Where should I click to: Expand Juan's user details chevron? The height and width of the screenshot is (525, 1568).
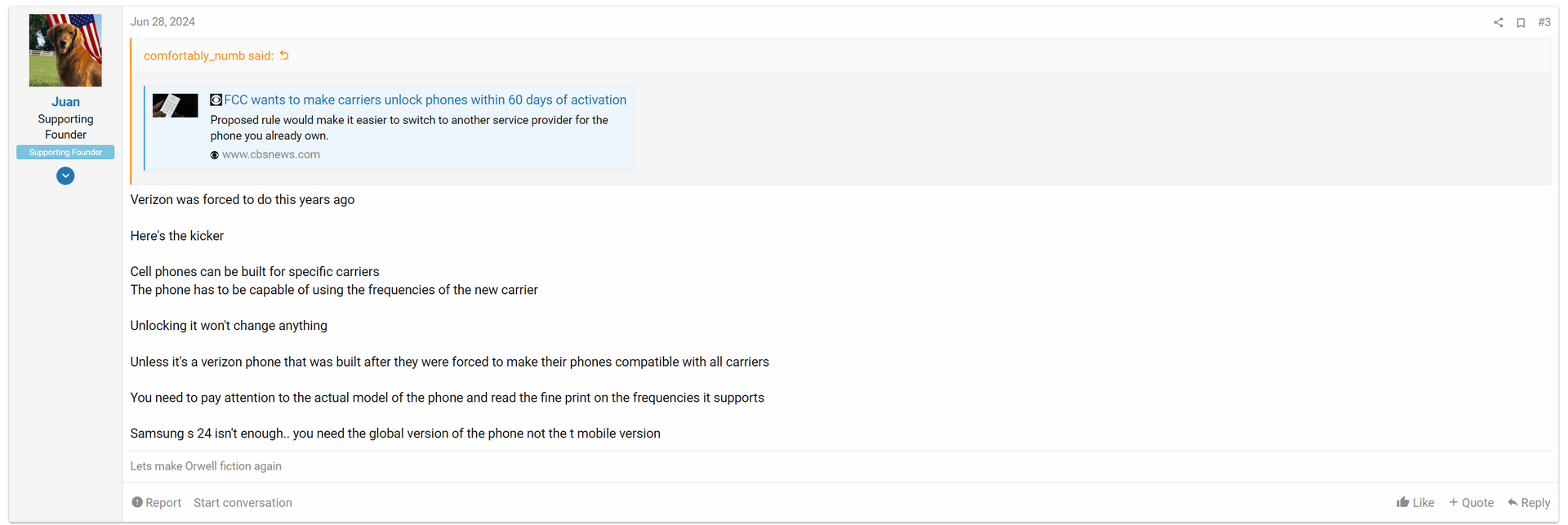(65, 176)
